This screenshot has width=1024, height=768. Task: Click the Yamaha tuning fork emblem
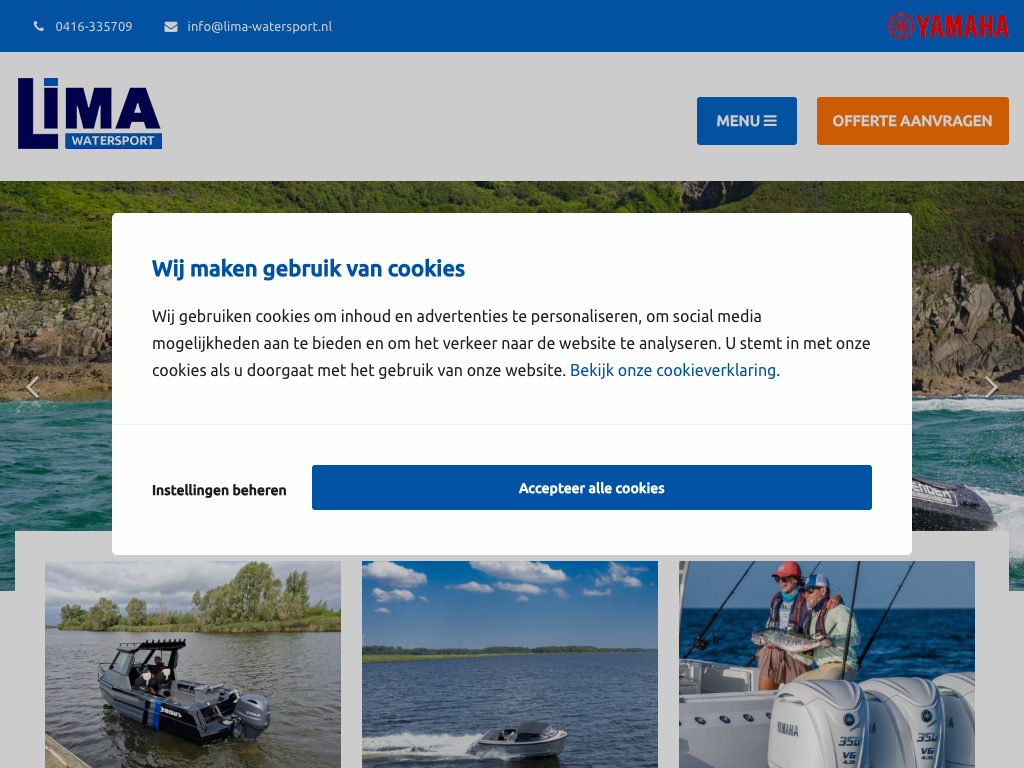[x=901, y=26]
